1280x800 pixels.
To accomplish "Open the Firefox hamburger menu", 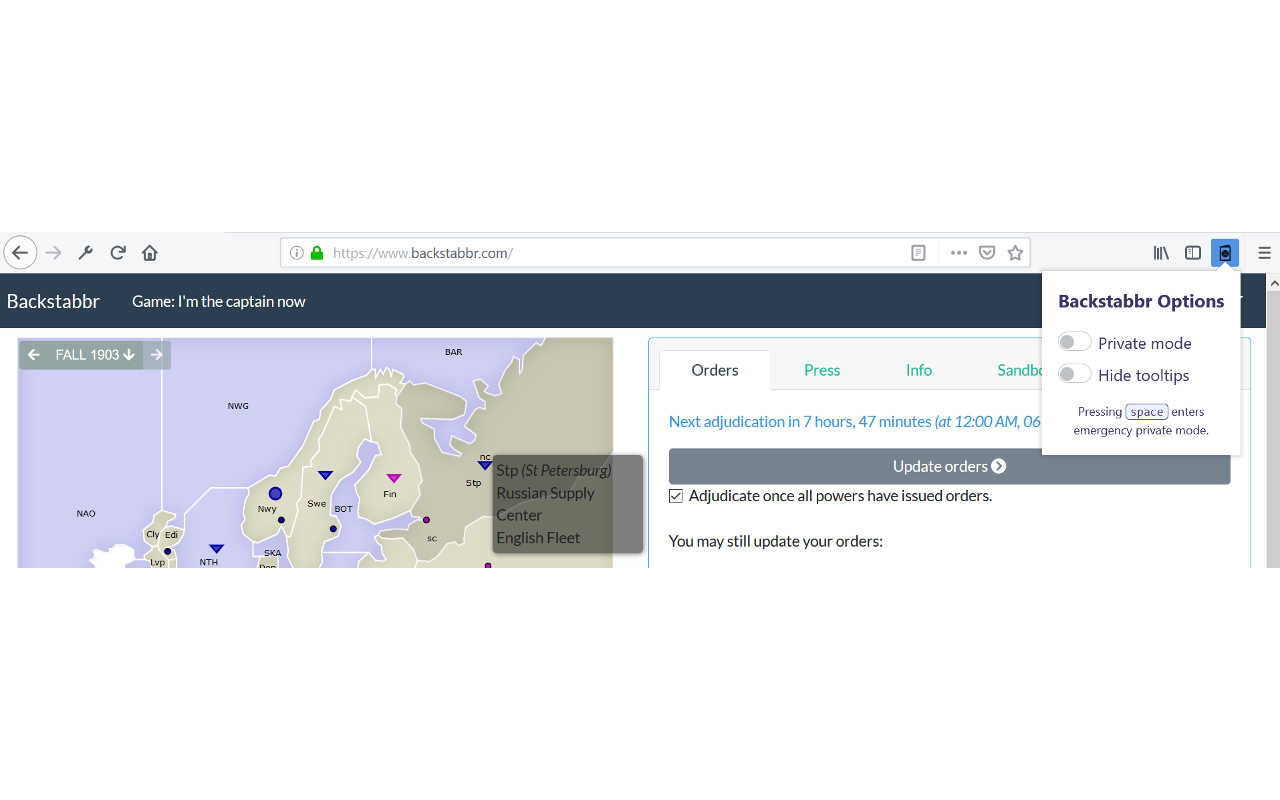I will tap(1265, 253).
